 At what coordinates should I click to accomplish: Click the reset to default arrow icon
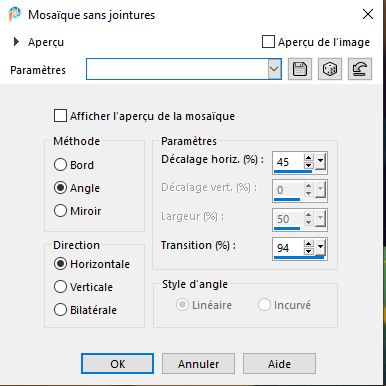pos(360,69)
